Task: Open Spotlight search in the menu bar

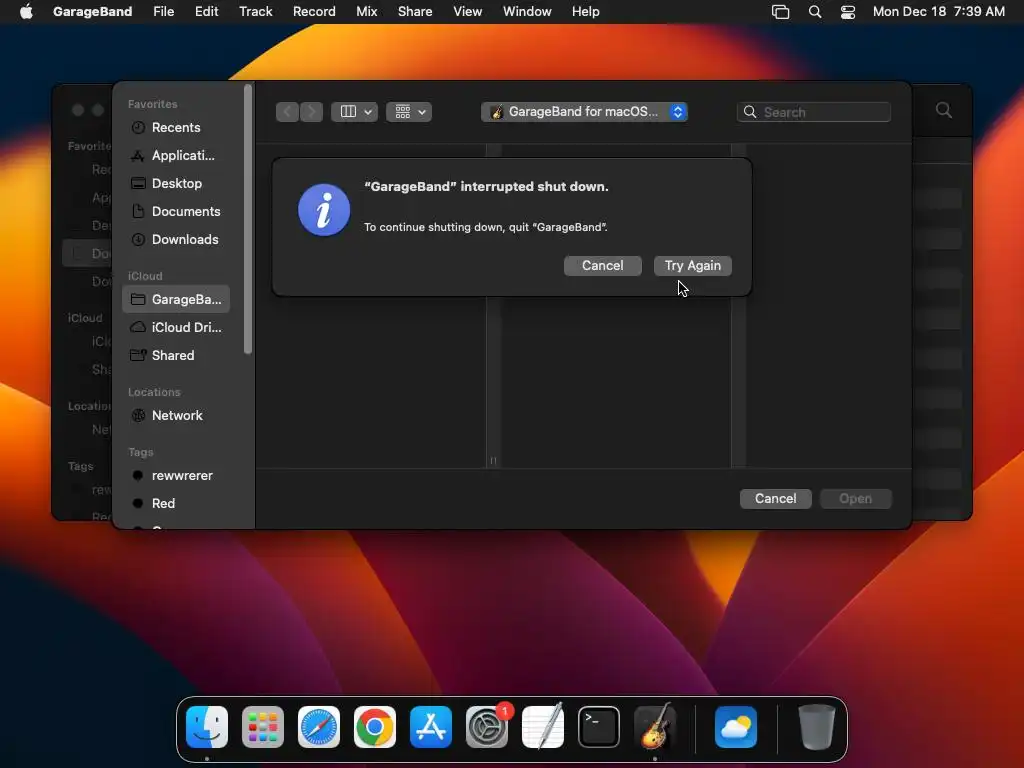Action: tap(814, 11)
